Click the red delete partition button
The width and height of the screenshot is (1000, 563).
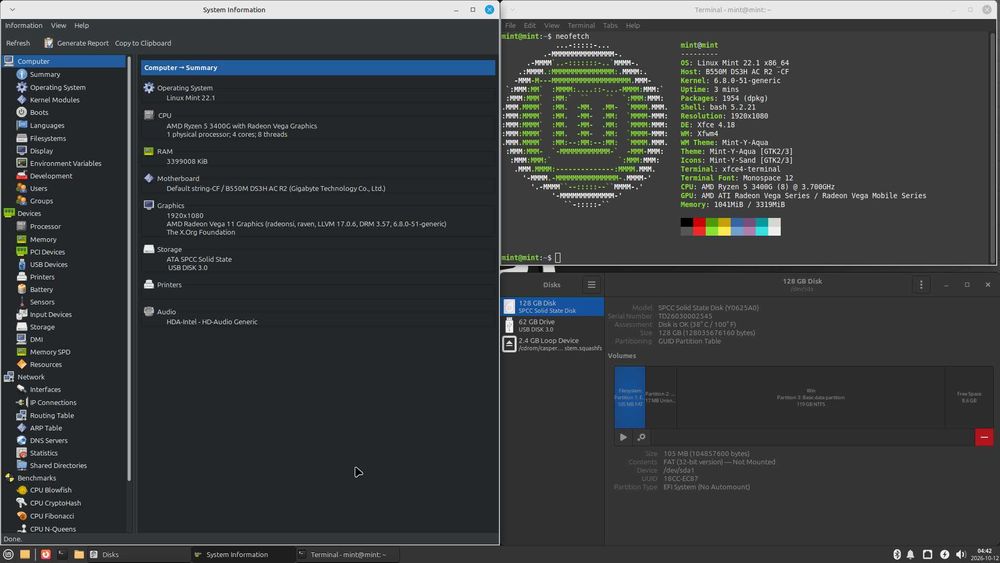(984, 437)
